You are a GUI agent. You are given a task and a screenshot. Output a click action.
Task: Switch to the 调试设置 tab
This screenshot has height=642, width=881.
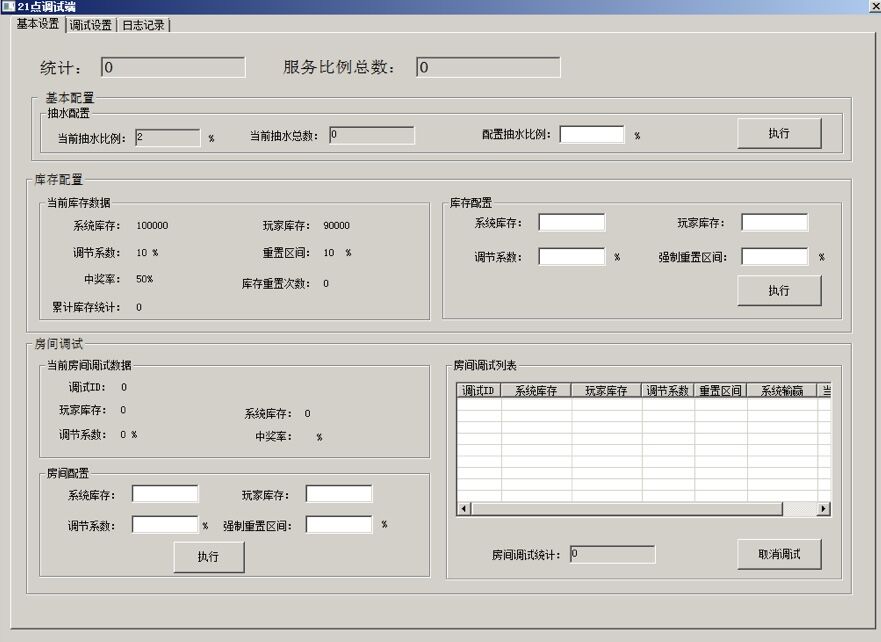pyautogui.click(x=91, y=25)
